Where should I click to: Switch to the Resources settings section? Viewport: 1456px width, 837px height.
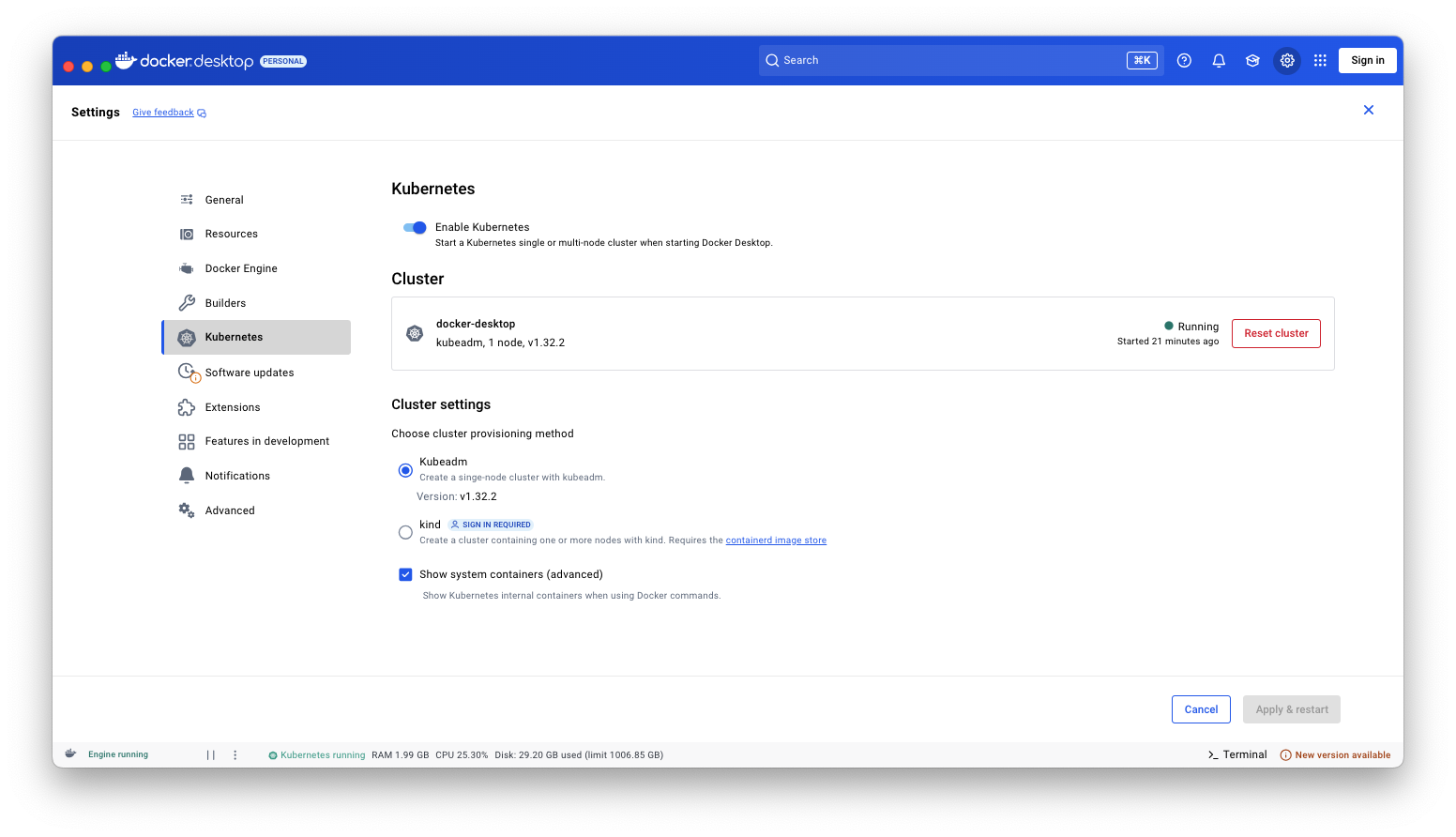point(231,234)
